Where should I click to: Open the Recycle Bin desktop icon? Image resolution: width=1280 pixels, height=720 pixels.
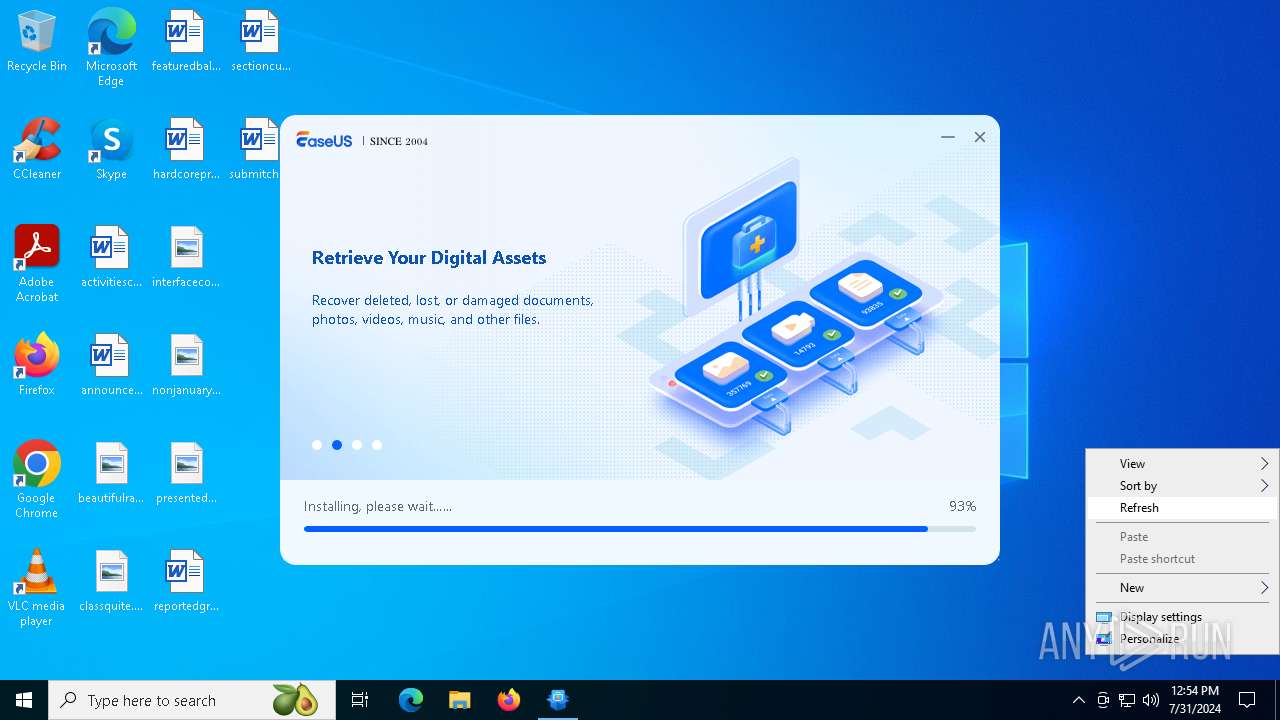(x=37, y=41)
